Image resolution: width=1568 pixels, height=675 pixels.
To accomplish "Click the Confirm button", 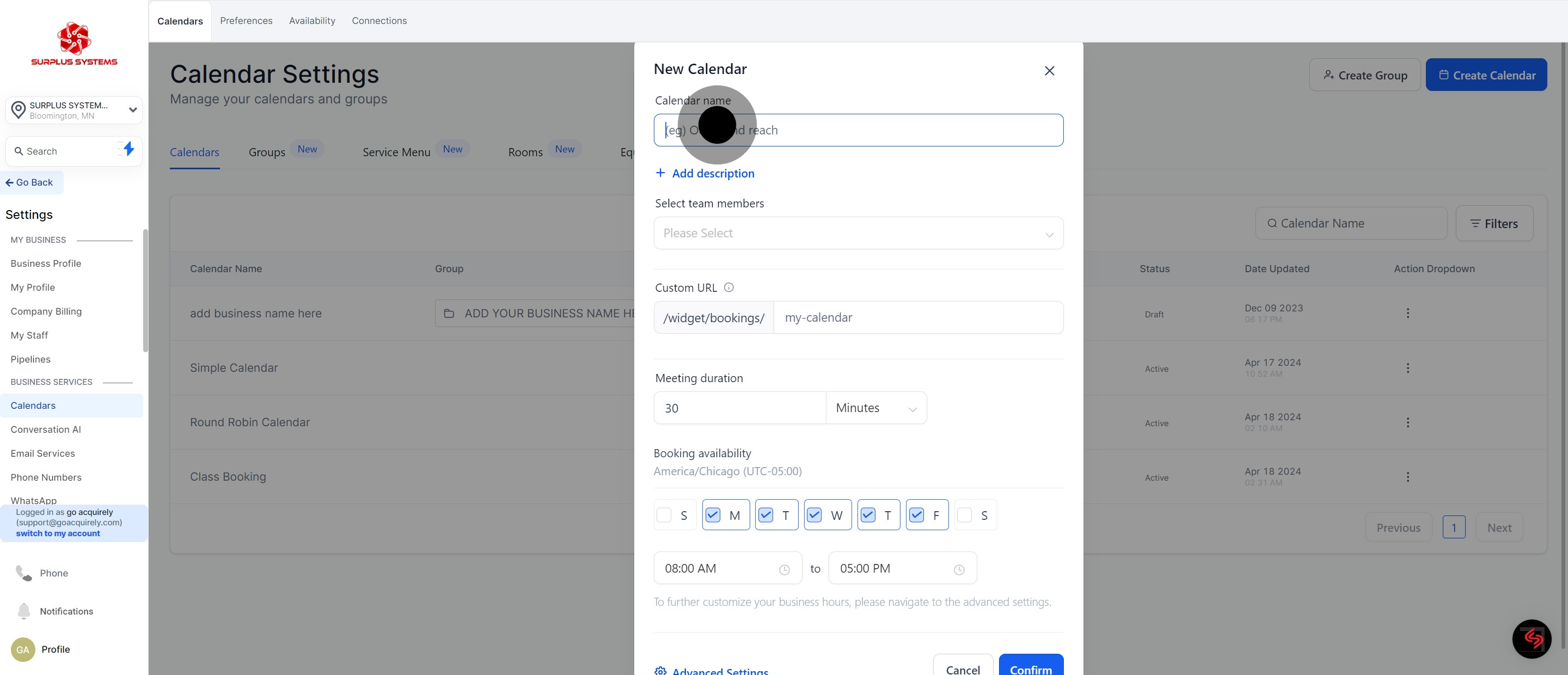I will [1030, 668].
